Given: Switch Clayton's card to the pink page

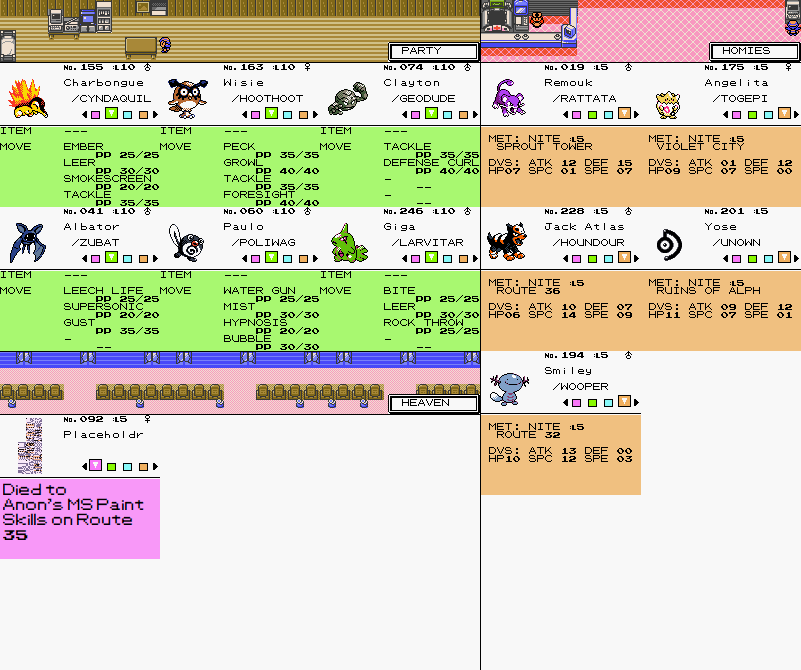Looking at the screenshot, I should [415, 115].
